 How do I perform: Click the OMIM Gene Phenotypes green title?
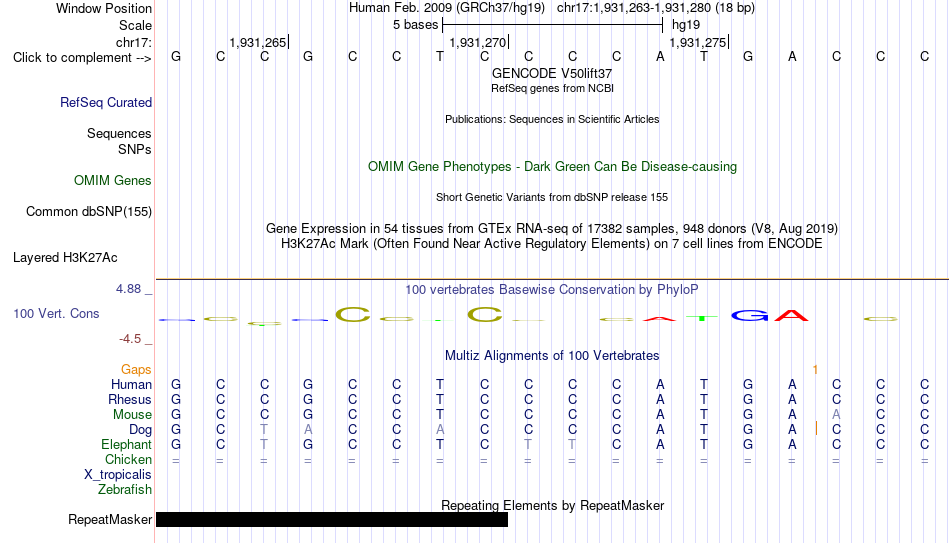[552, 167]
